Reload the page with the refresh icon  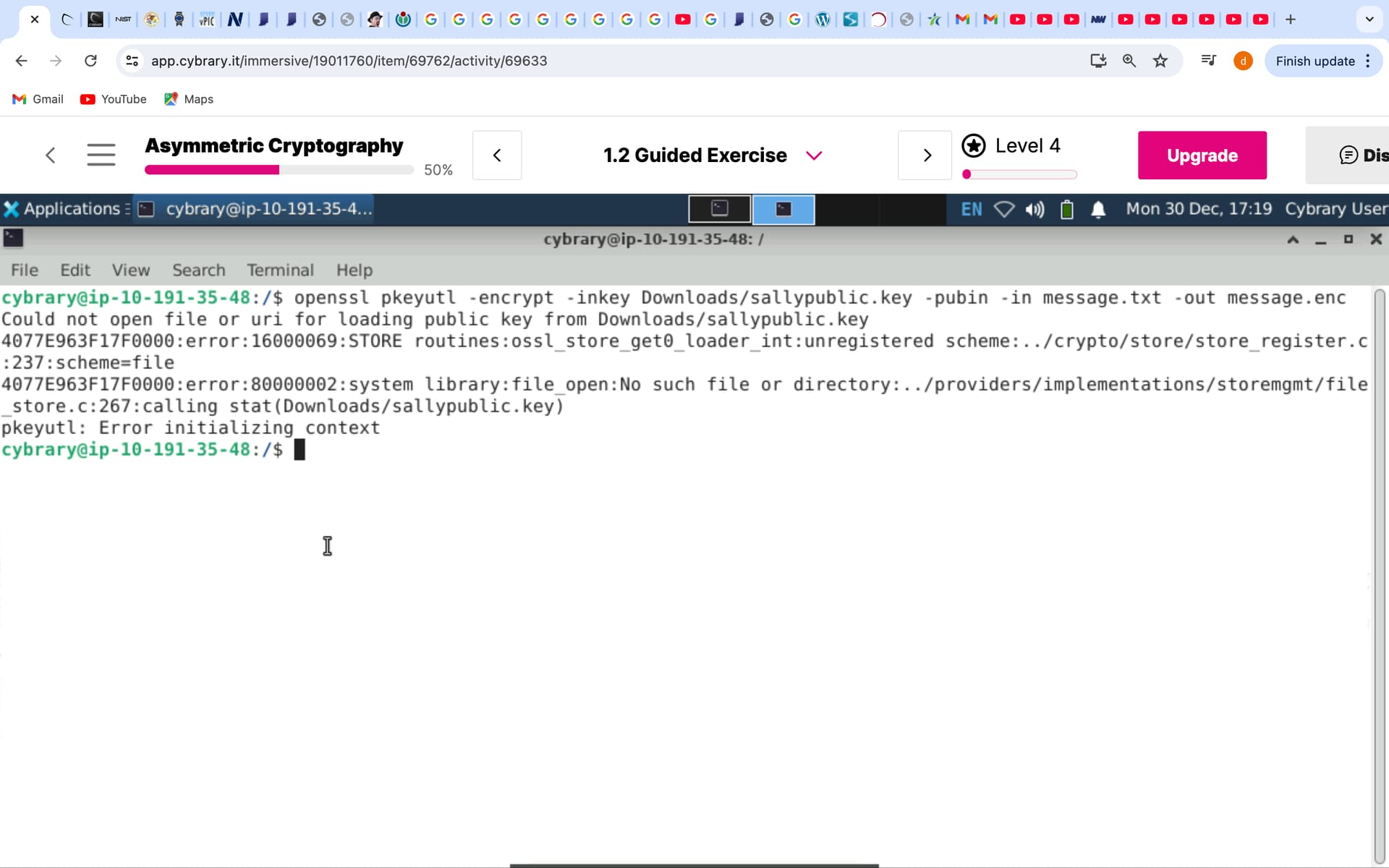(90, 61)
